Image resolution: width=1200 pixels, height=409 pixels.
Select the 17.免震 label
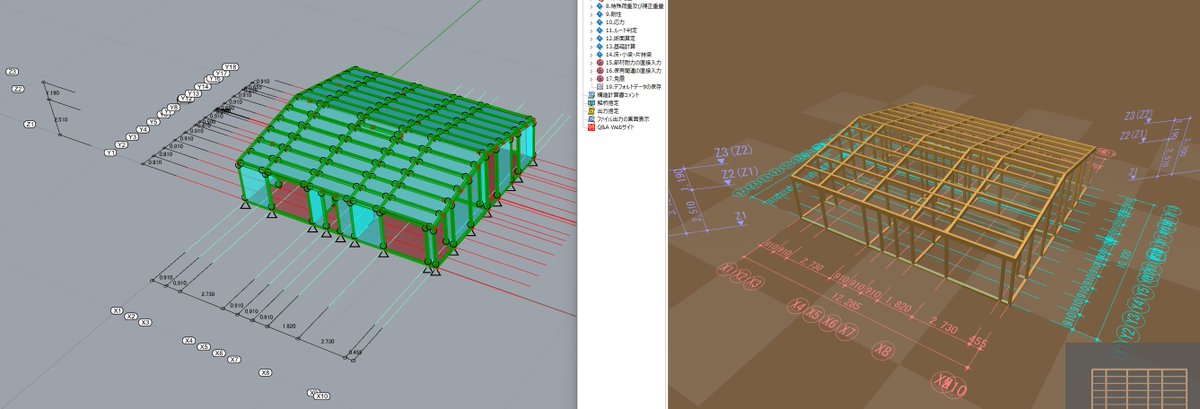click(614, 79)
